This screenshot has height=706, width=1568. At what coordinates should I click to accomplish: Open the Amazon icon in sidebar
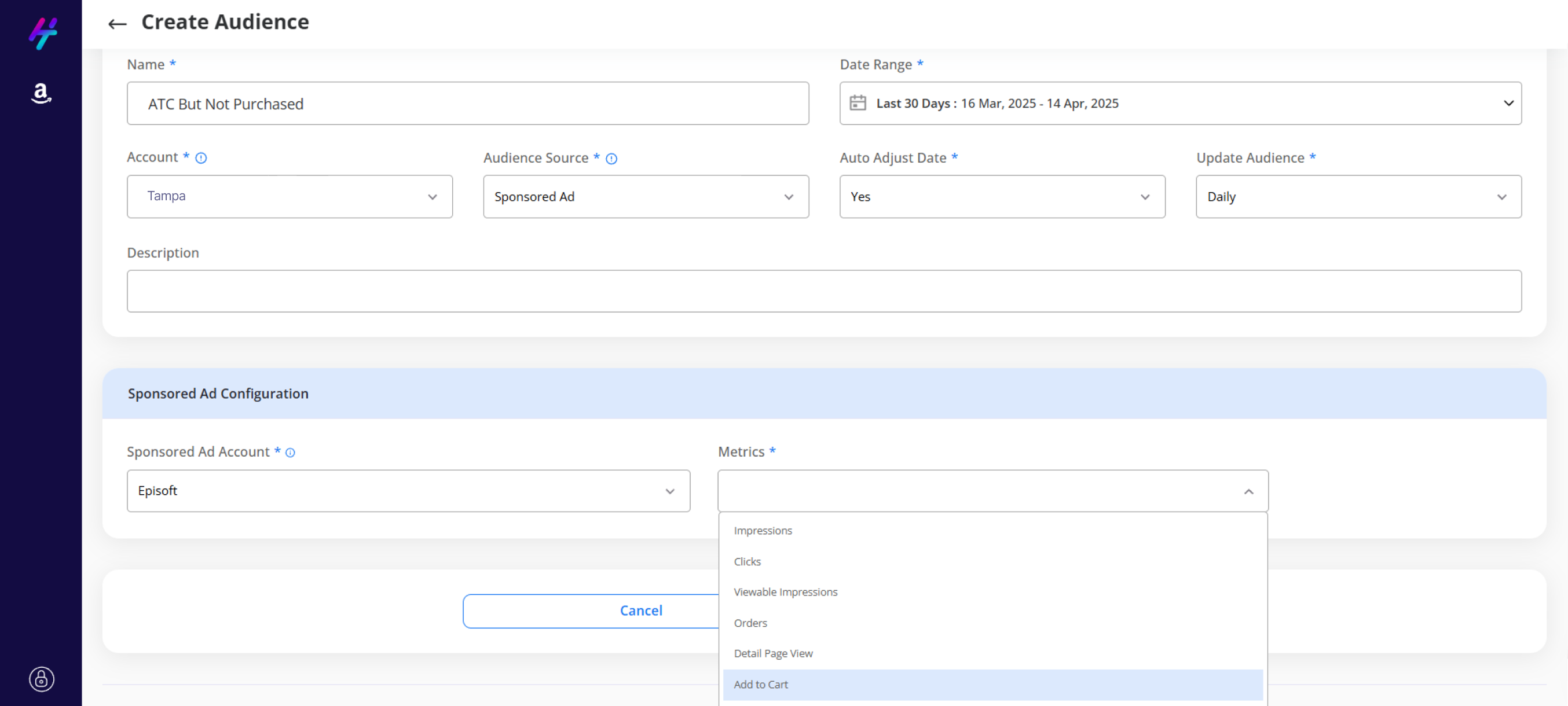point(41,93)
